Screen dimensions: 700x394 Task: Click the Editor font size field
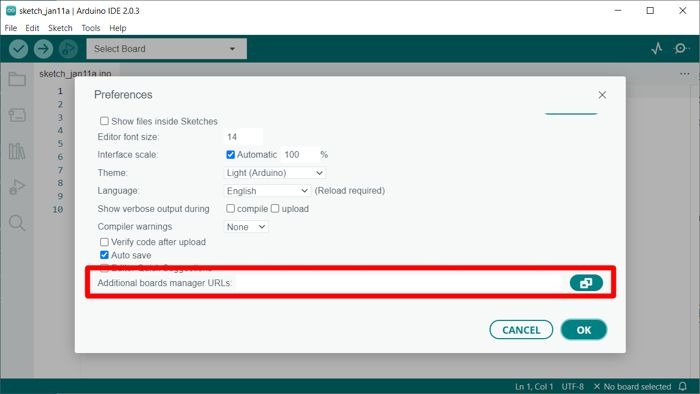(243, 137)
